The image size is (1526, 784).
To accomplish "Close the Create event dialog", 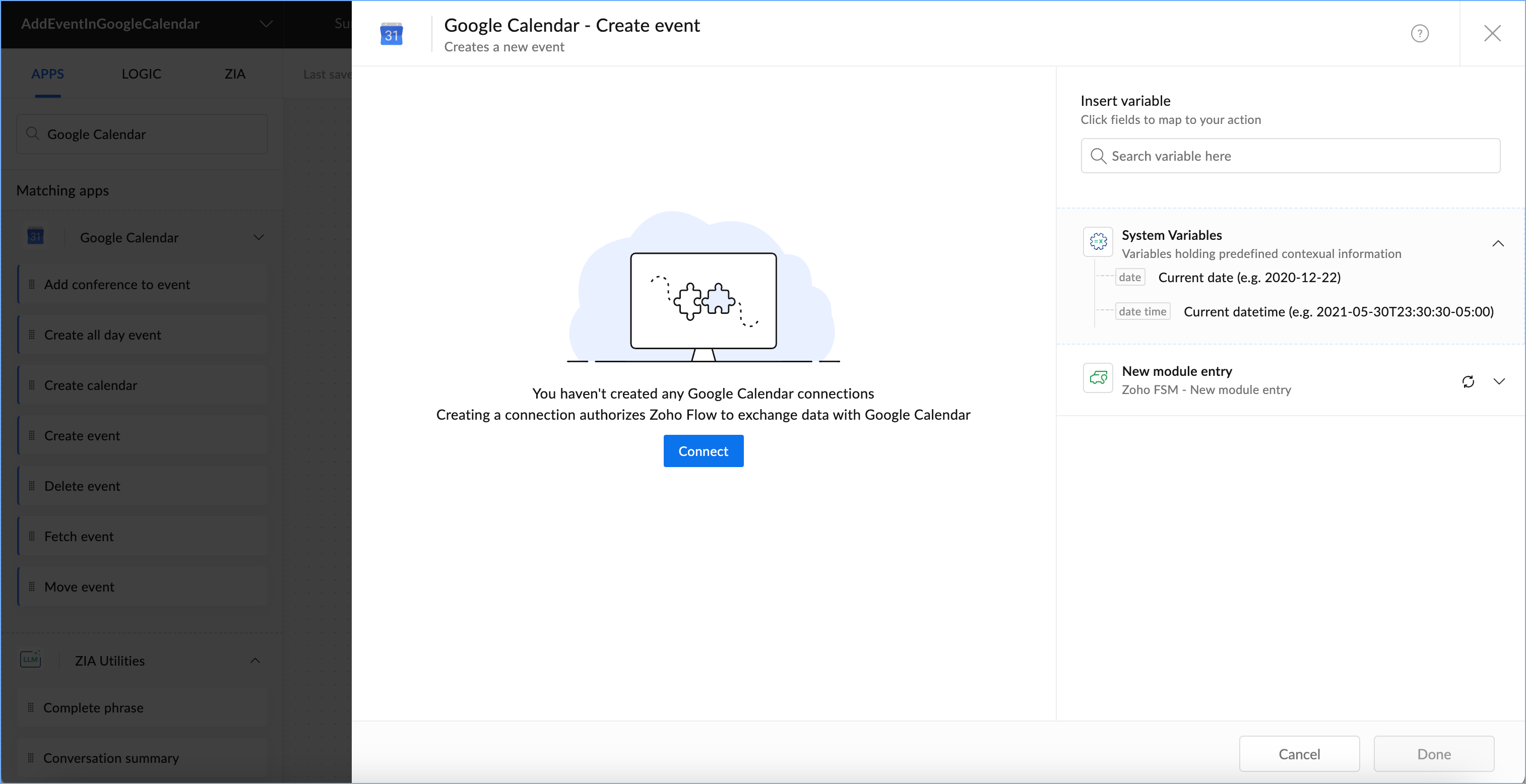I will pos(1492,33).
